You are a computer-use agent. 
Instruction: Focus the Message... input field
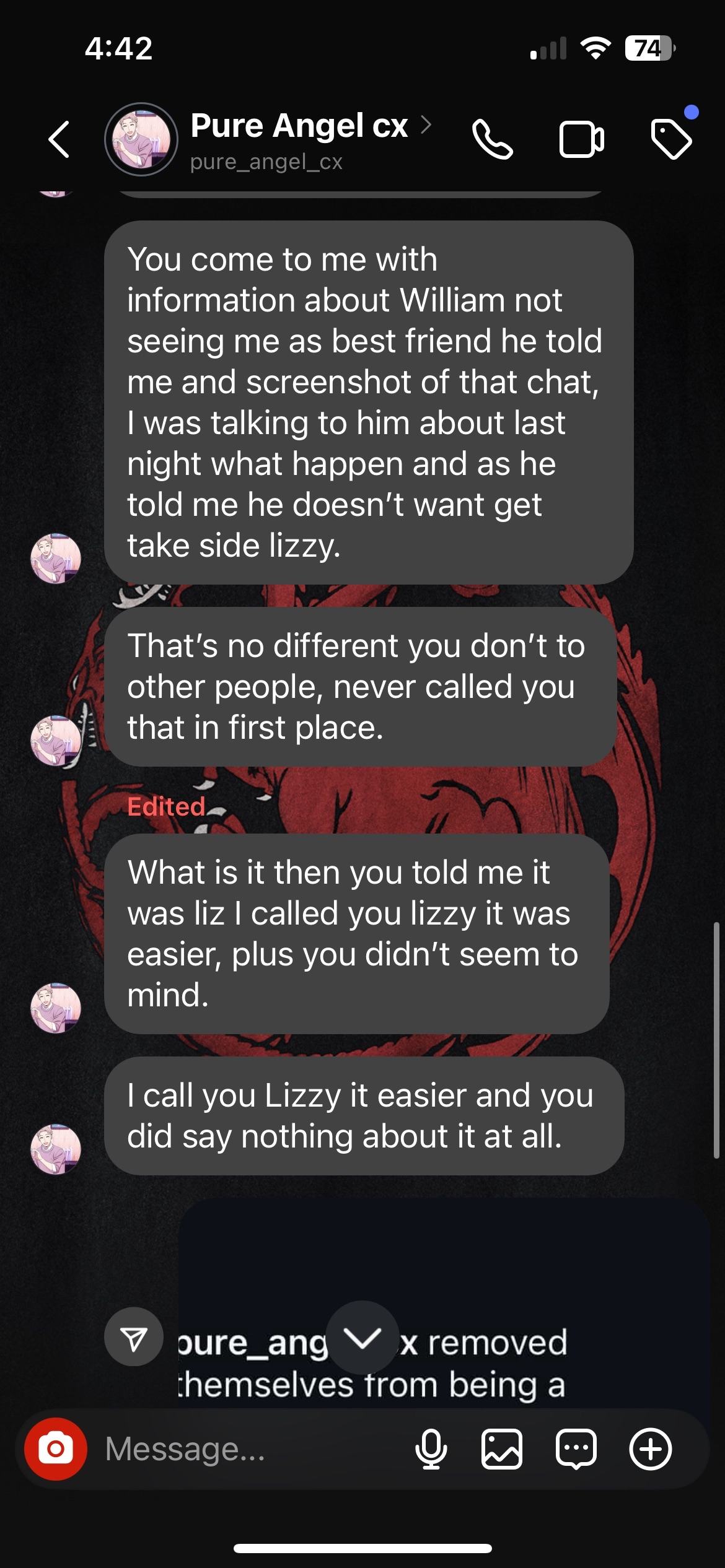pos(248,1449)
